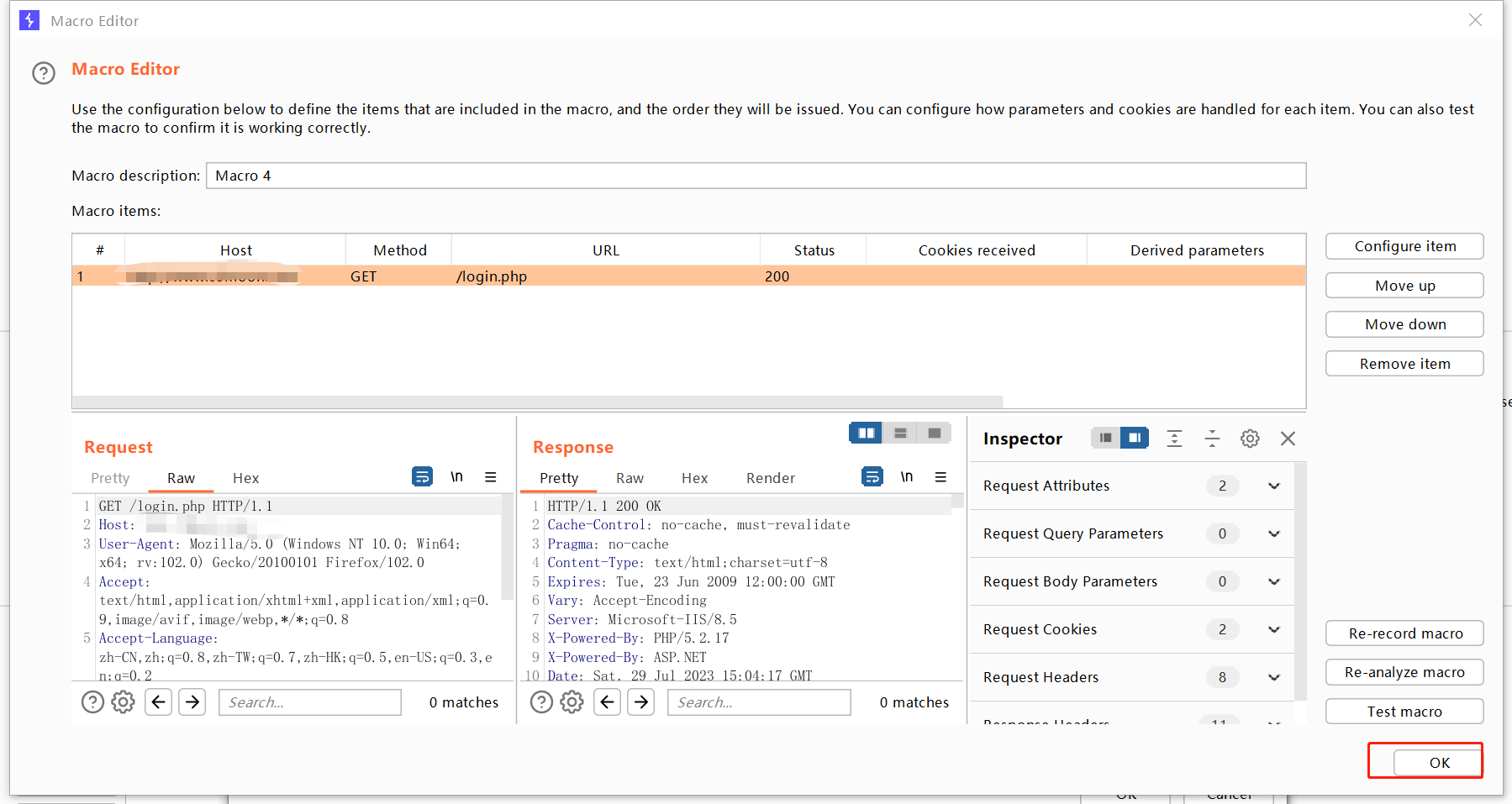Screen dimensions: 1512x804
Task: Open the Response panel hamburger menu
Action: point(940,476)
